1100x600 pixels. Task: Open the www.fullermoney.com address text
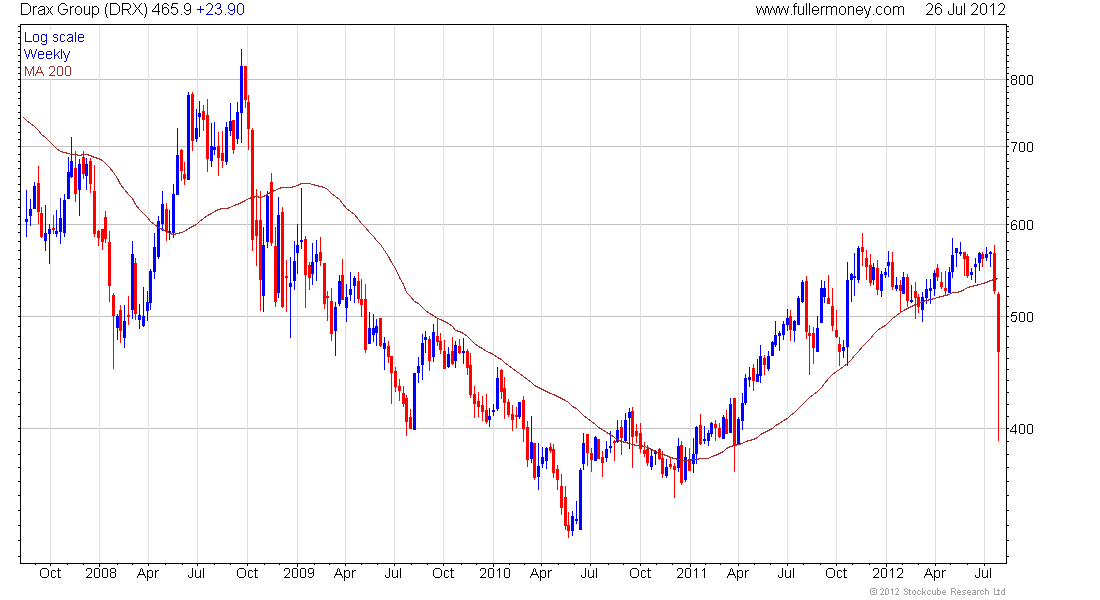[830, 10]
